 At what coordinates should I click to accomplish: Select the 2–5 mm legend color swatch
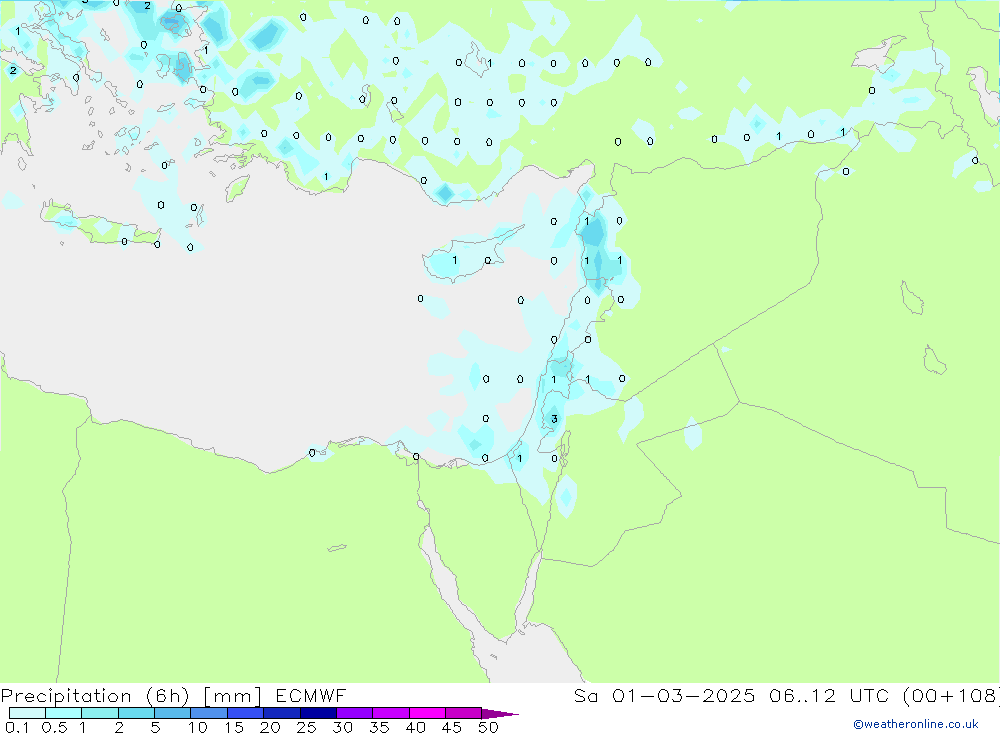click(x=136, y=713)
